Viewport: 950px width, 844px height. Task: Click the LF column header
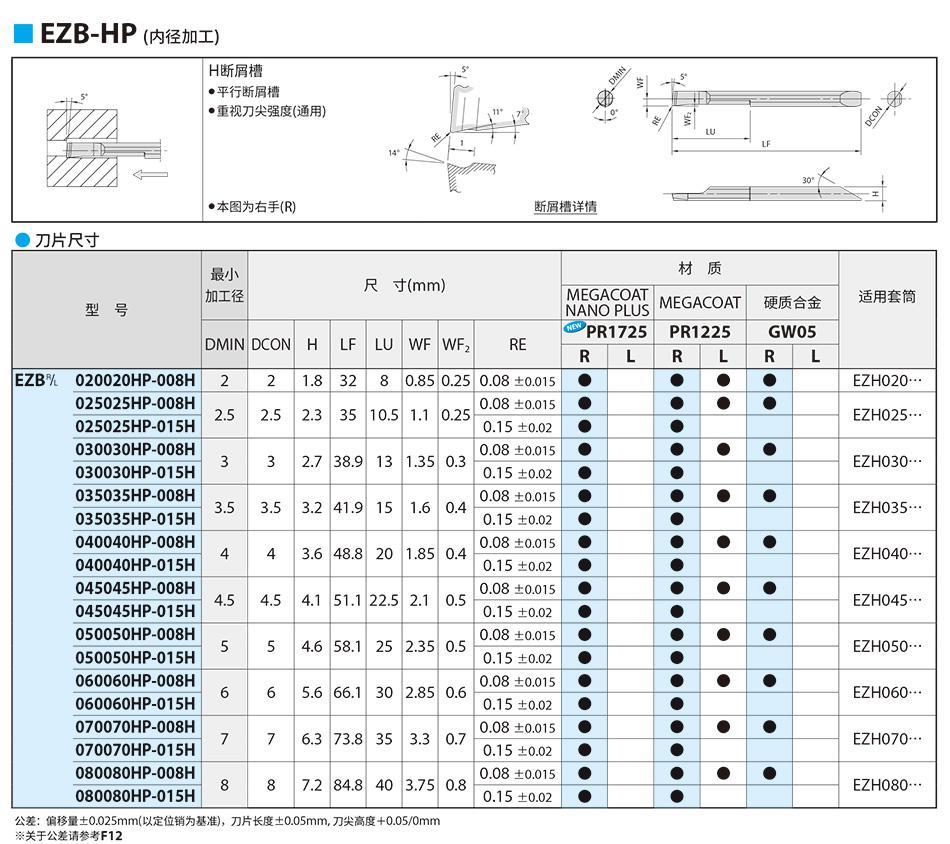[348, 344]
